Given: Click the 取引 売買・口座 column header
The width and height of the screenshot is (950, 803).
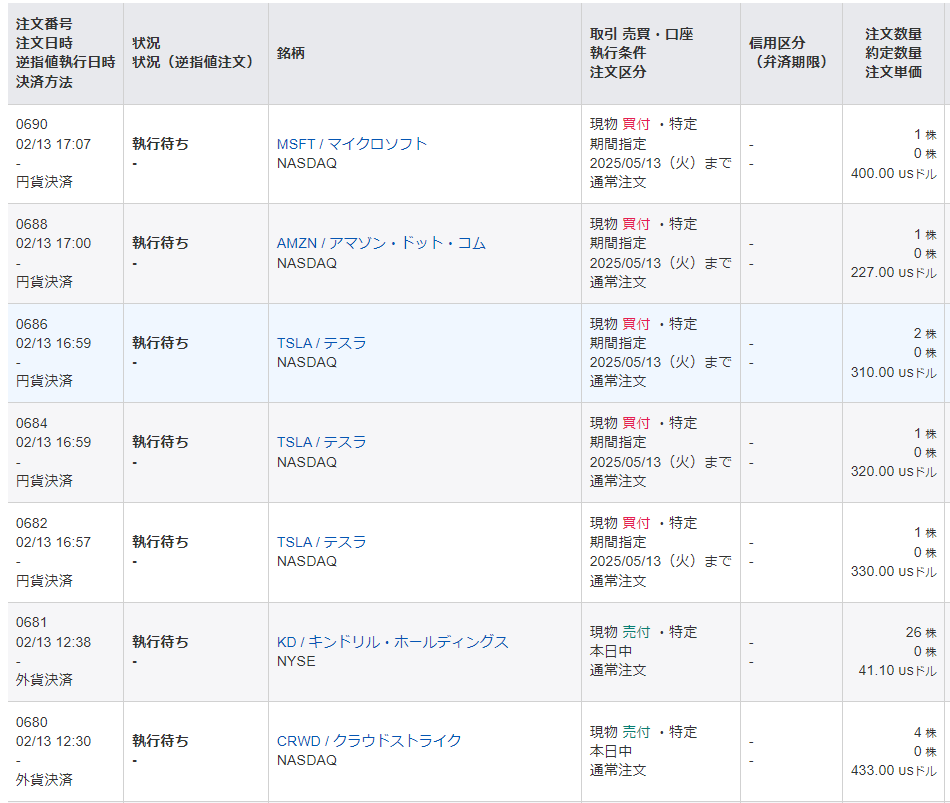Looking at the screenshot, I should click(x=642, y=34).
